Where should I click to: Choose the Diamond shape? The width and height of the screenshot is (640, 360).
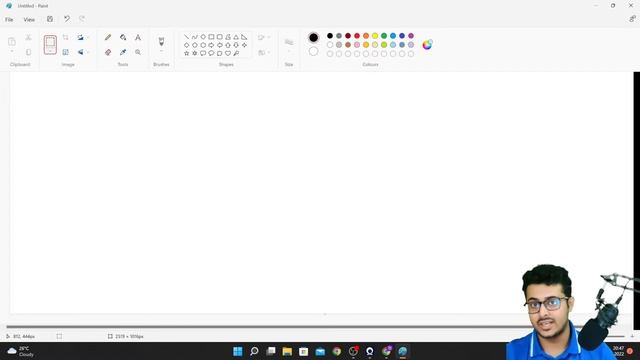click(x=187, y=45)
